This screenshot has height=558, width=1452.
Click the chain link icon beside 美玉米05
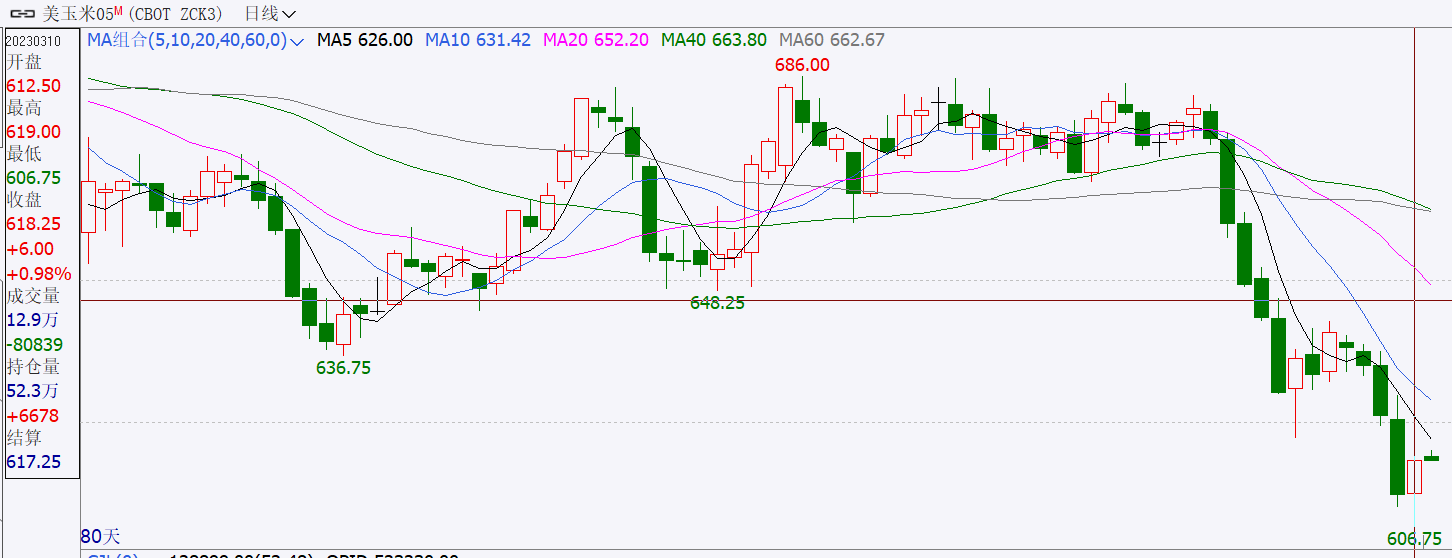coord(23,14)
